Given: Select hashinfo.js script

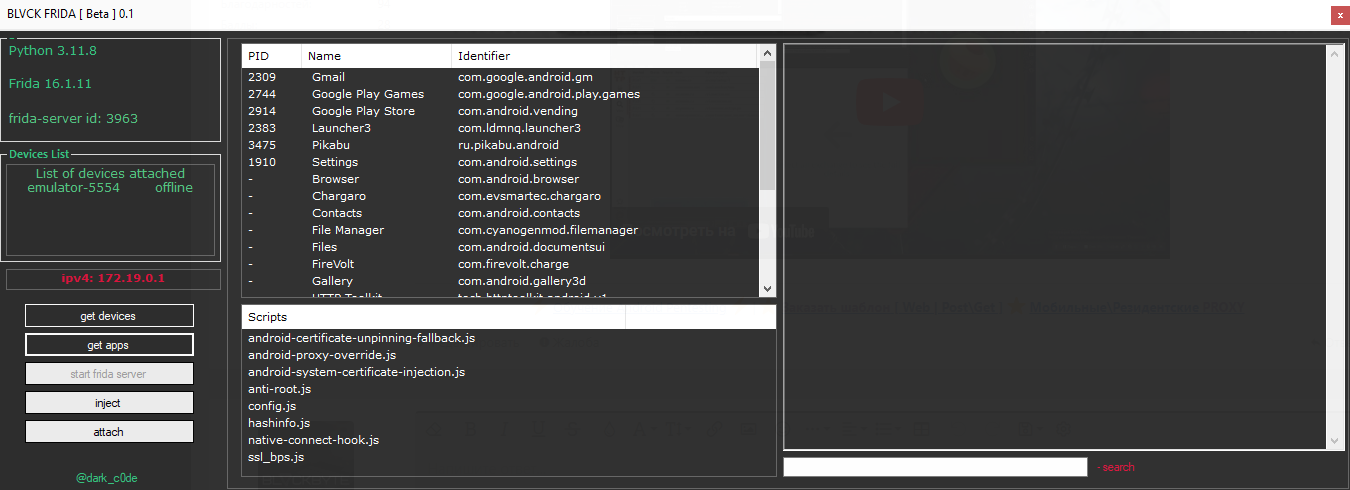Looking at the screenshot, I should [279, 423].
